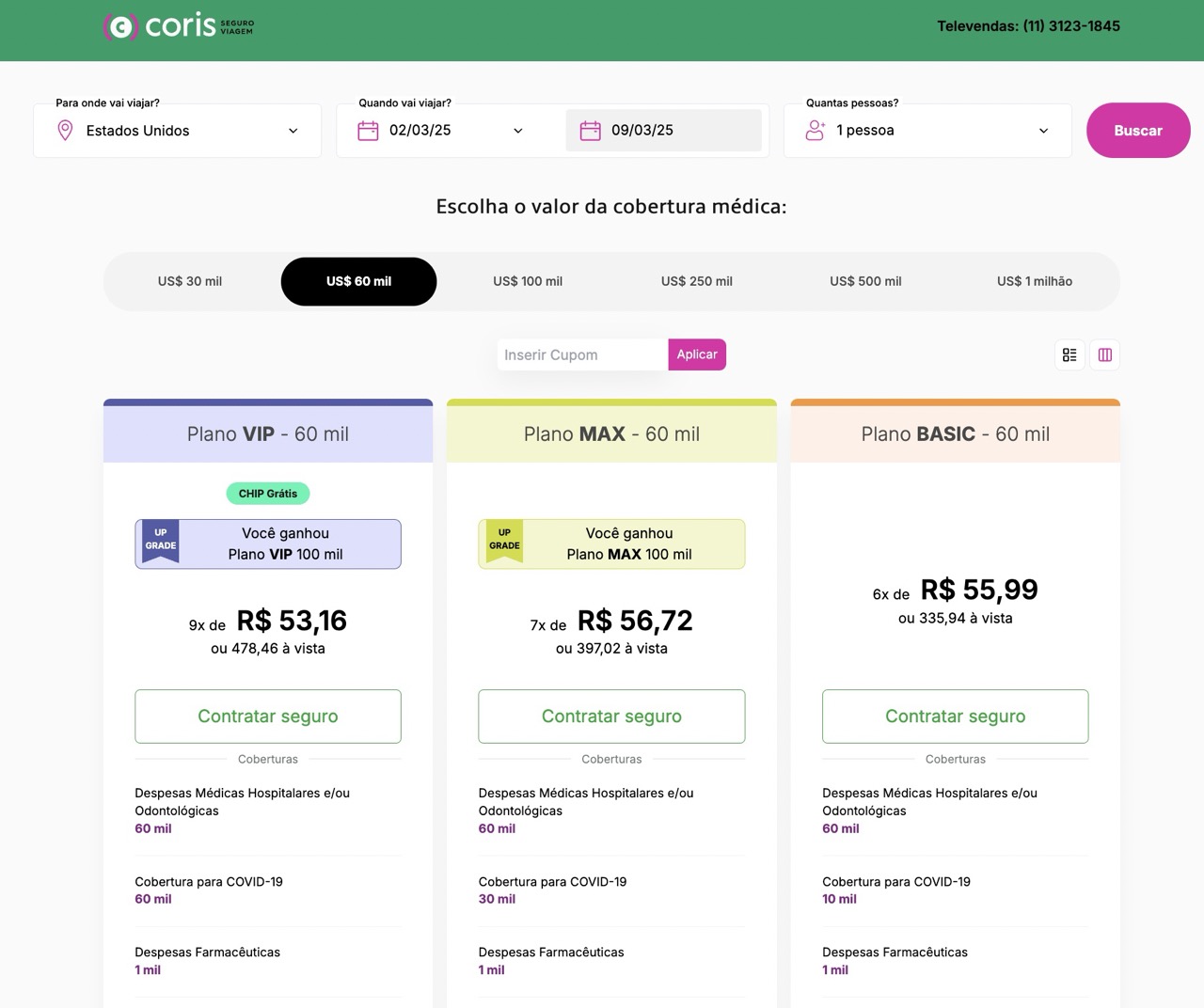1204x1008 pixels.
Task: Click Você ganhou Plano VIP 100 mil banner
Action: coord(268,543)
